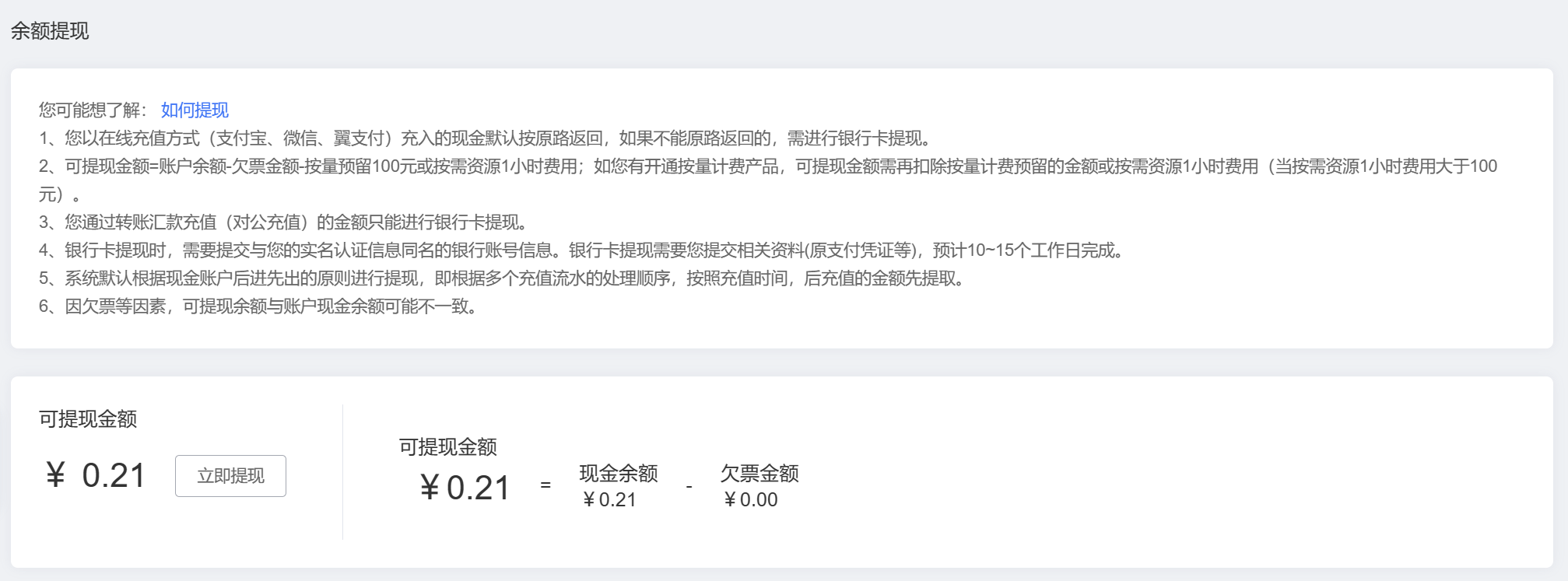Screen dimensions: 1568x581
Task: Click rule 1 about 在线充值方式 原路返回
Action: 486,138
